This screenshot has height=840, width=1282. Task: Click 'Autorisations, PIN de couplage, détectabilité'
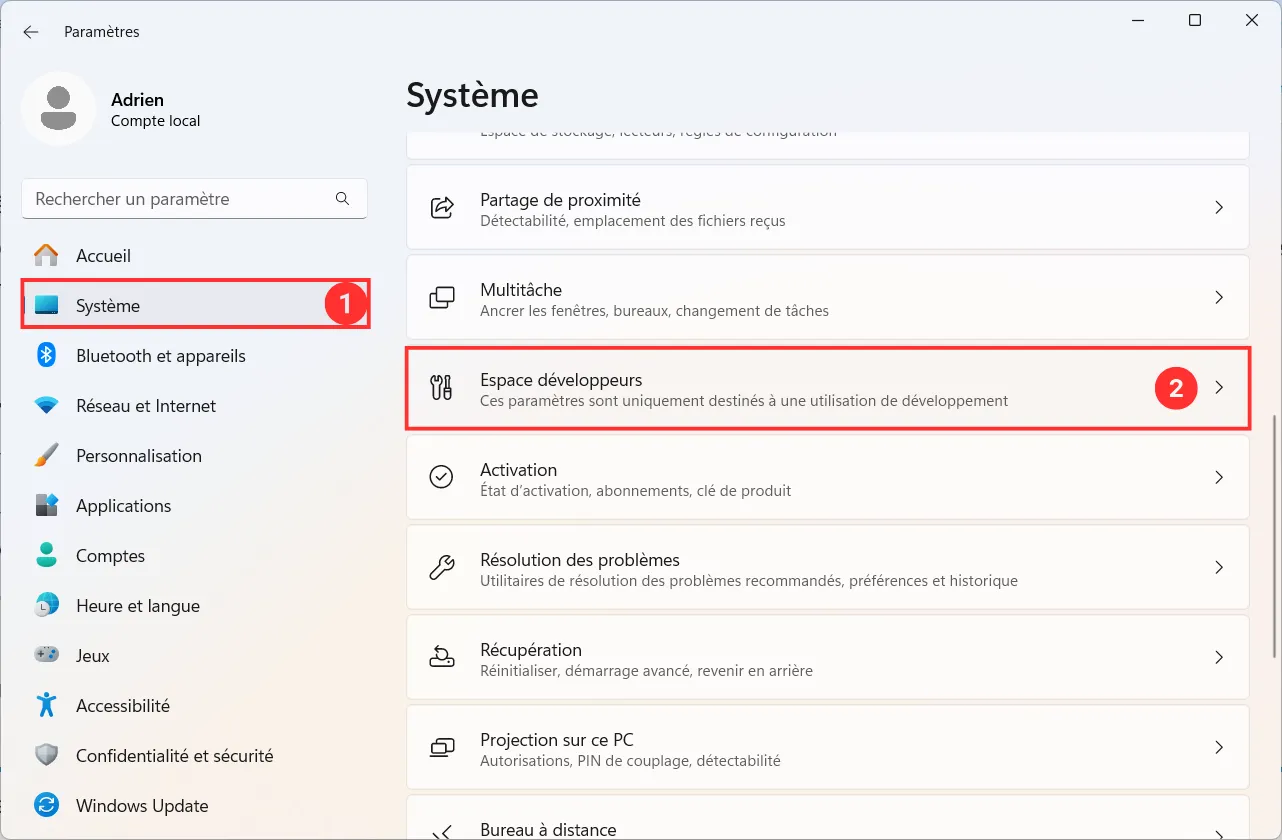pos(630,761)
